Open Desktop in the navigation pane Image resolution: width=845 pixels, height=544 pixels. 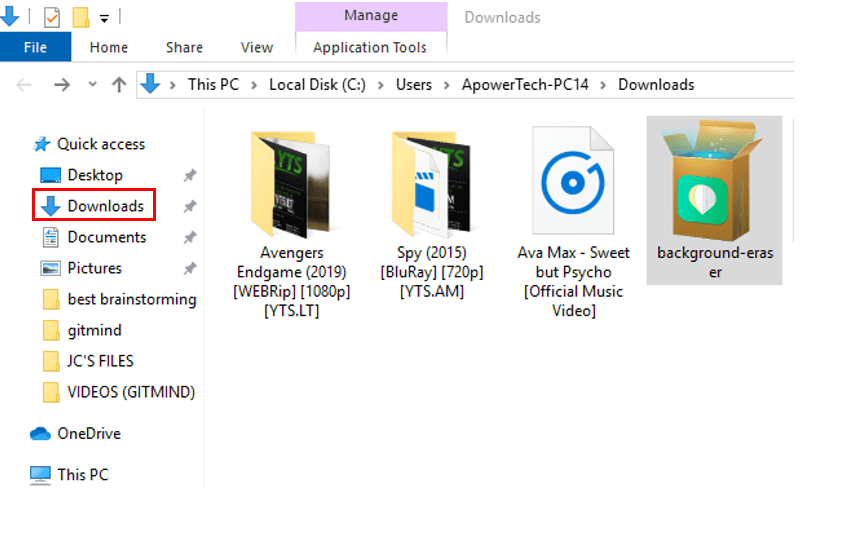pos(95,175)
